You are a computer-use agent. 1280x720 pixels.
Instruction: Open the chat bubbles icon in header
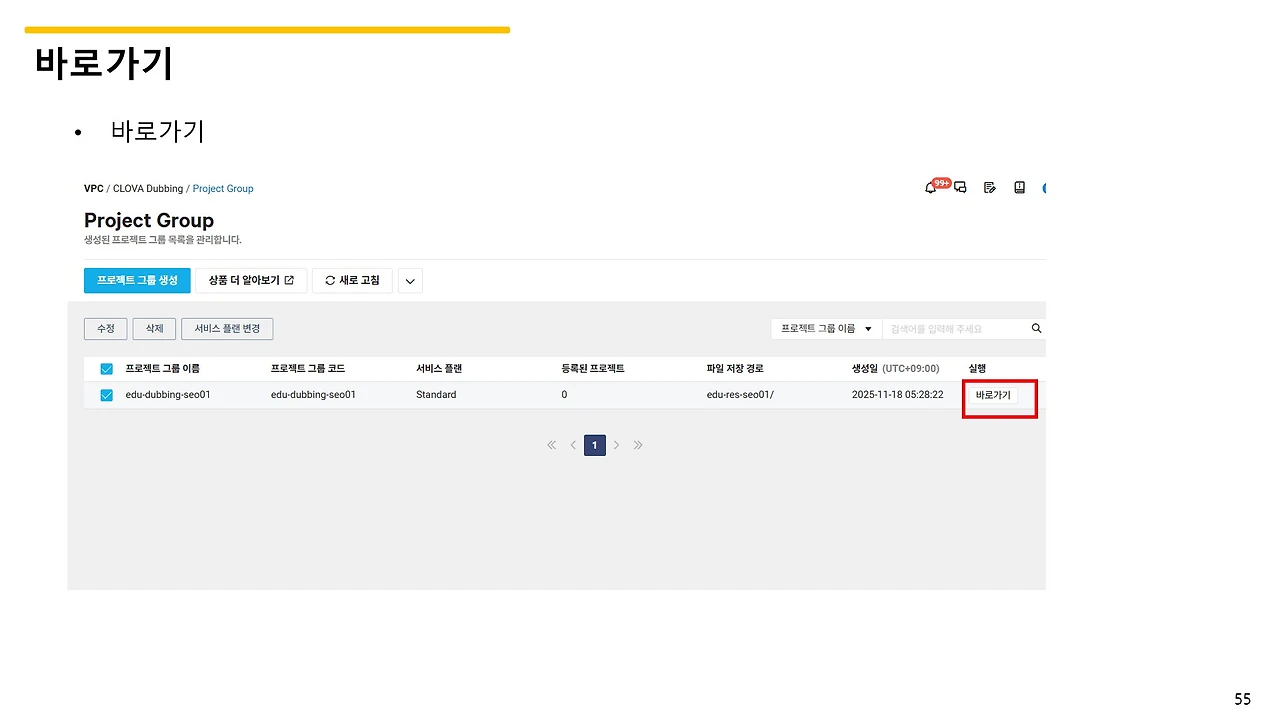pyautogui.click(x=961, y=188)
